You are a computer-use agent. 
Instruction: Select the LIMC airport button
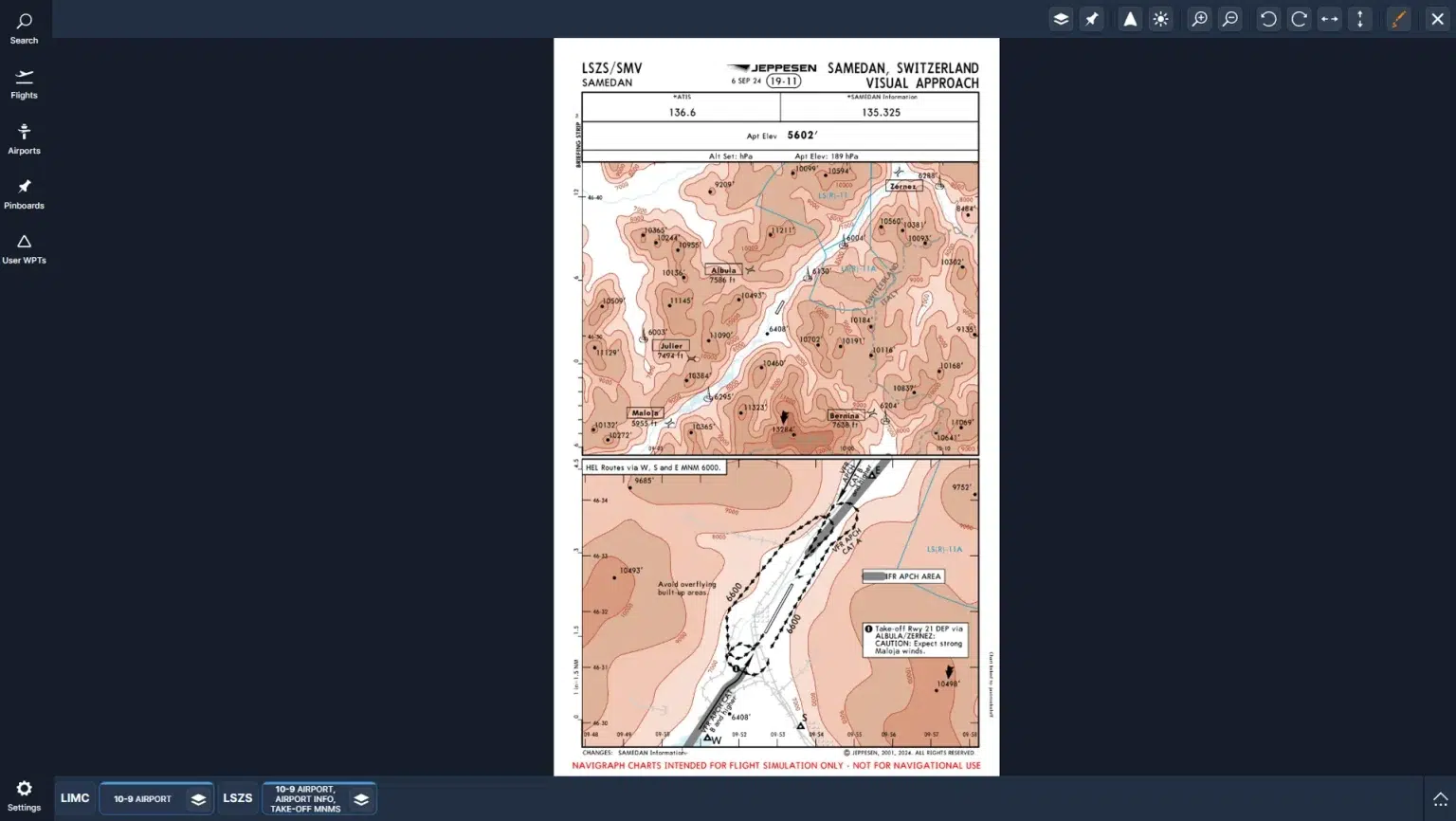pyautogui.click(x=75, y=798)
